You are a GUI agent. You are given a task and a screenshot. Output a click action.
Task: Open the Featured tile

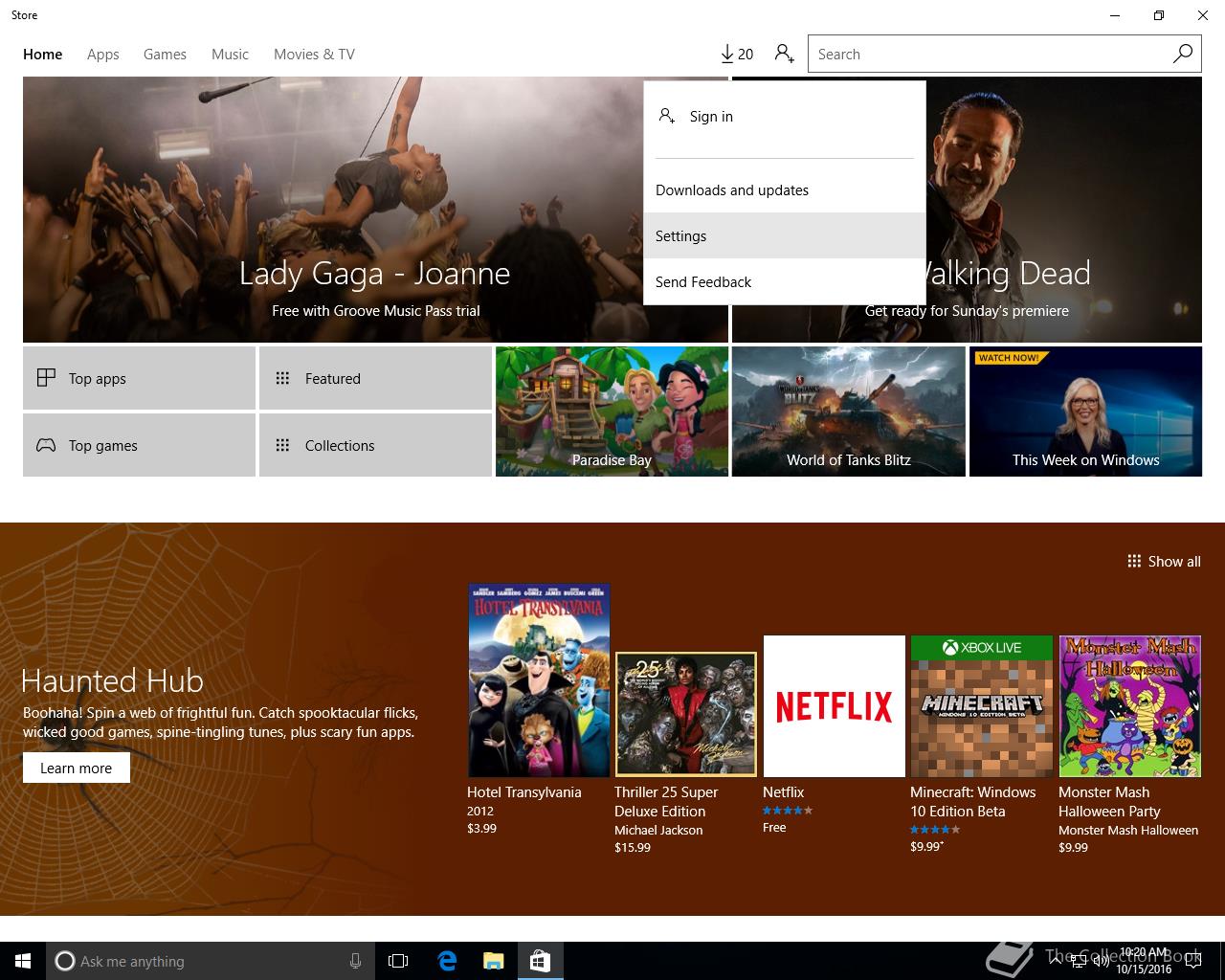(375, 378)
